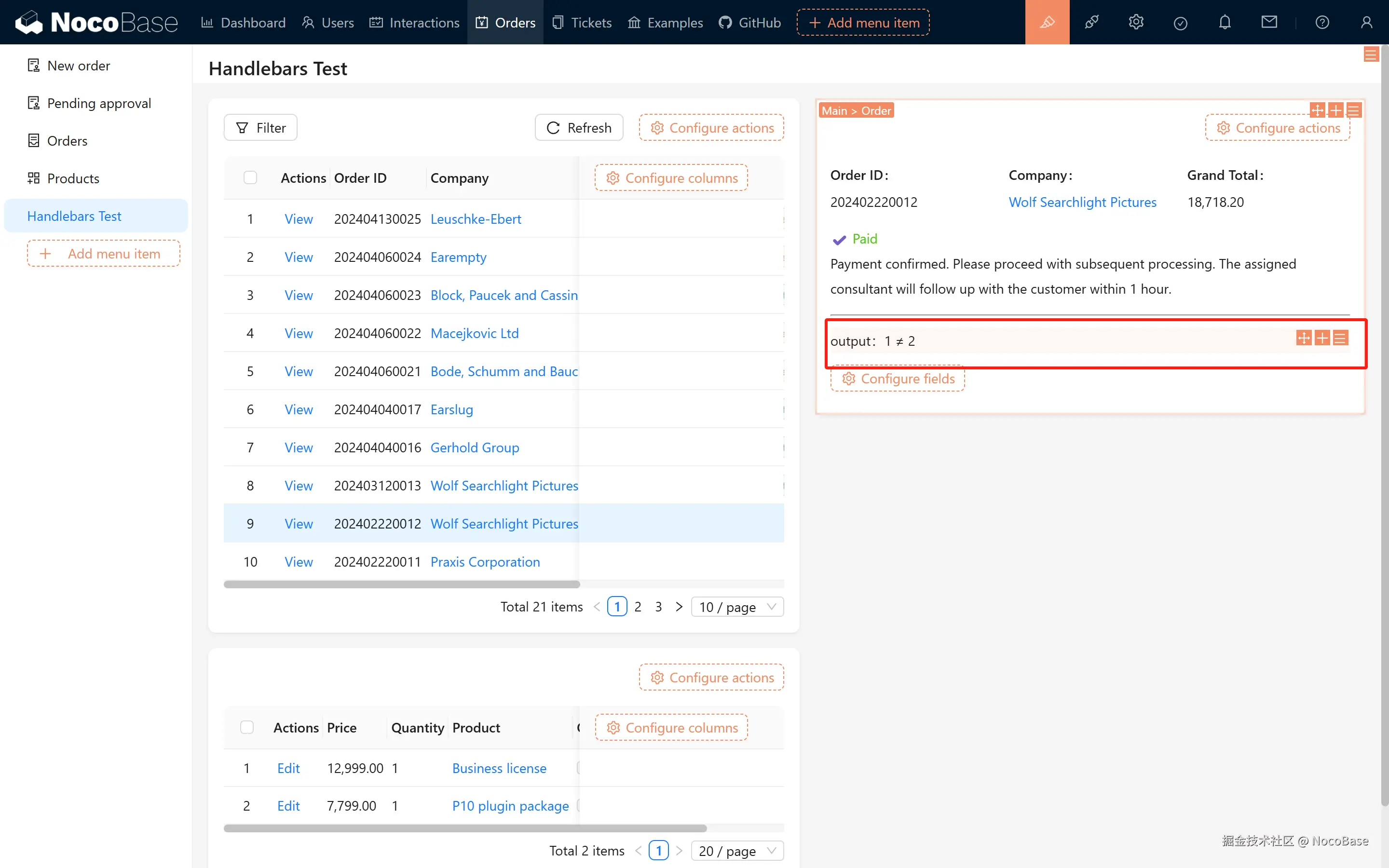
Task: Open the 20 / page dropdown
Action: [x=737, y=851]
